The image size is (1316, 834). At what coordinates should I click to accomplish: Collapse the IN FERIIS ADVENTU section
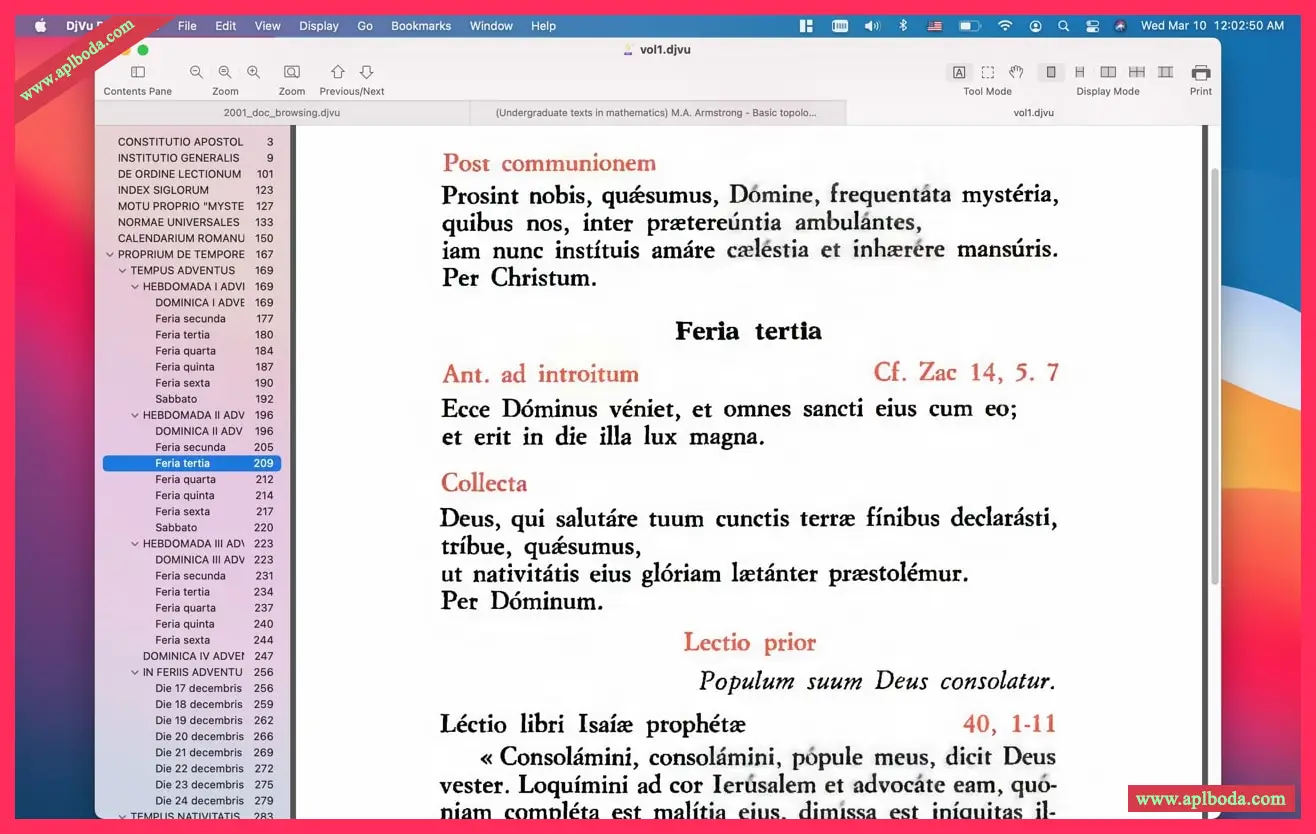135,672
